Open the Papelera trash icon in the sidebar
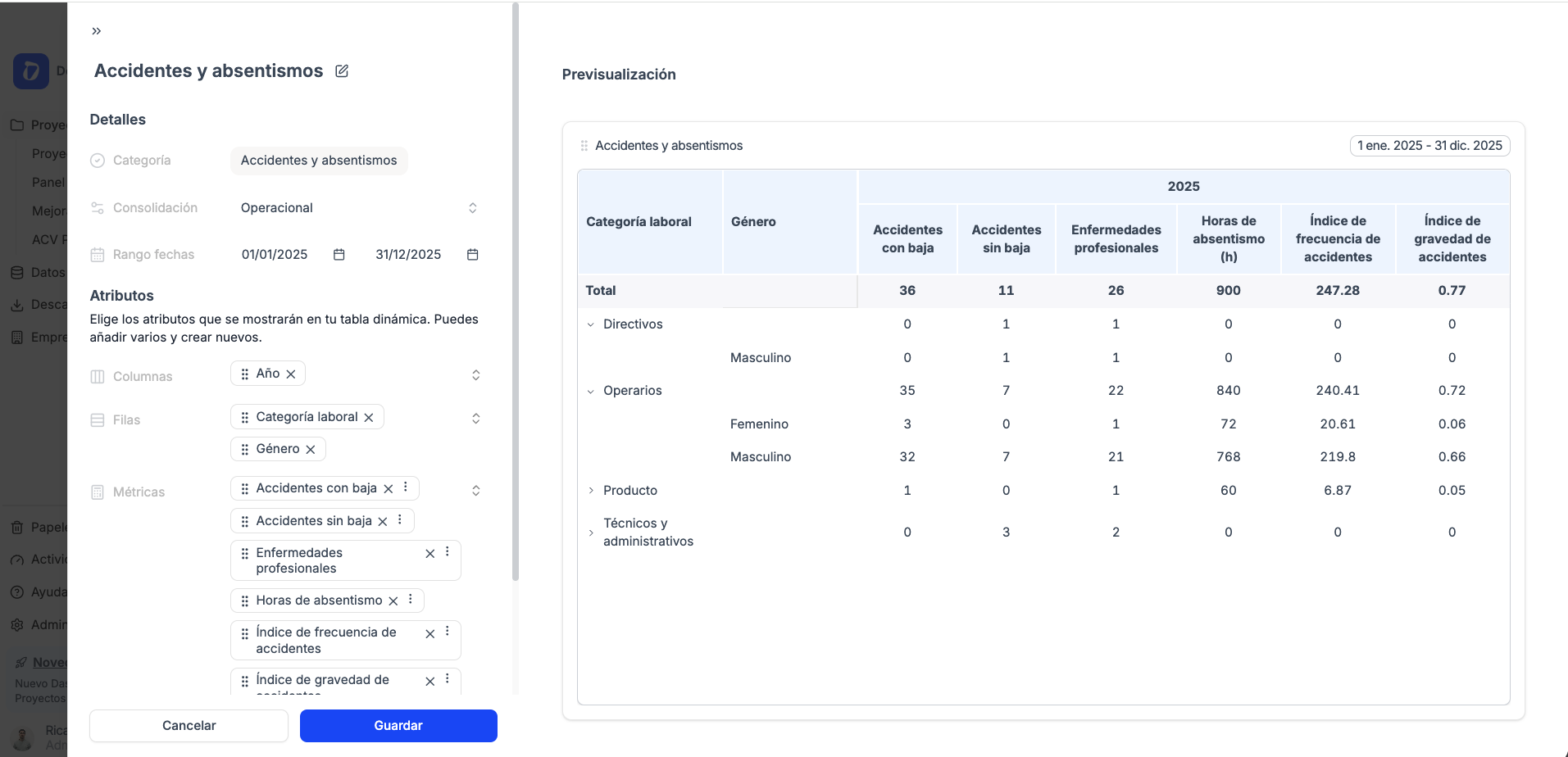The width and height of the screenshot is (1568, 757). (18, 527)
